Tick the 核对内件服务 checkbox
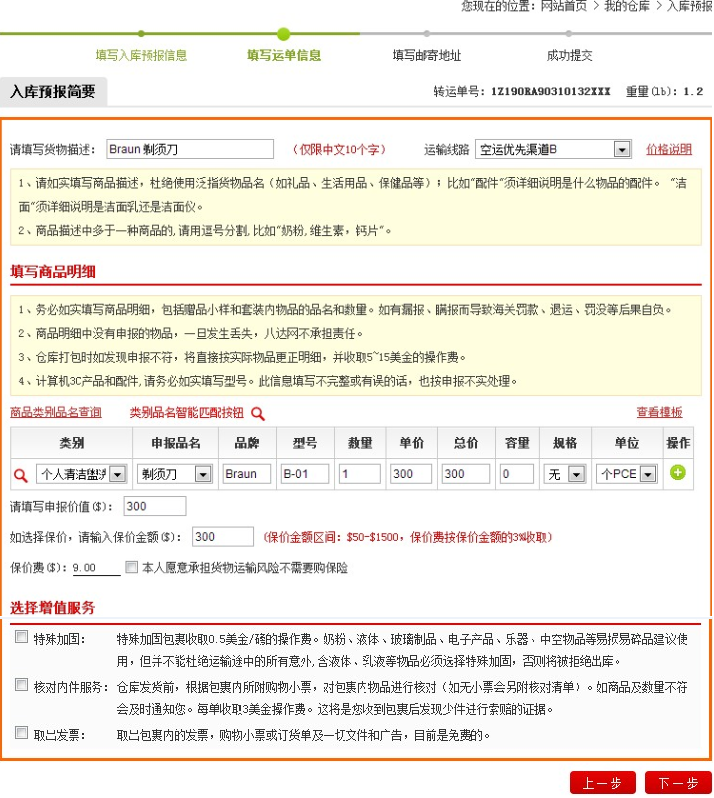Image resolution: width=714 pixels, height=798 pixels. coord(22,686)
